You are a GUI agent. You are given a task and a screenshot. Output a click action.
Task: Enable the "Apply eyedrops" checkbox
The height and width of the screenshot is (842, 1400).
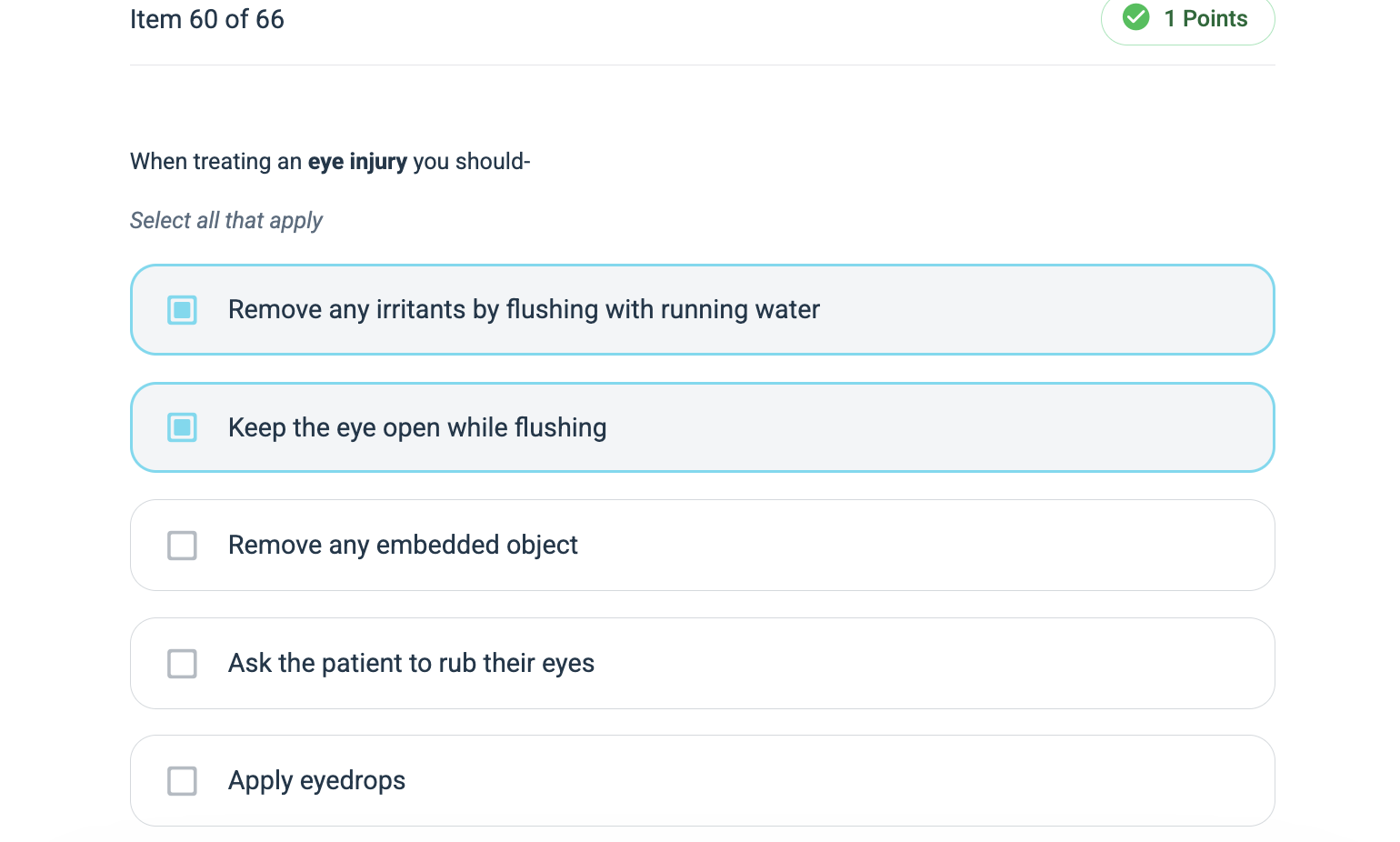point(182,781)
